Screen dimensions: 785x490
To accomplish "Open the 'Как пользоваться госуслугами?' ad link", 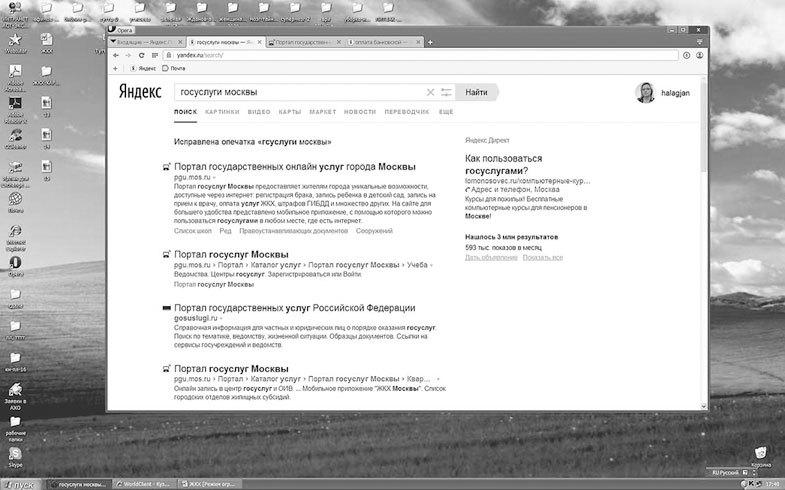I will click(x=503, y=164).
